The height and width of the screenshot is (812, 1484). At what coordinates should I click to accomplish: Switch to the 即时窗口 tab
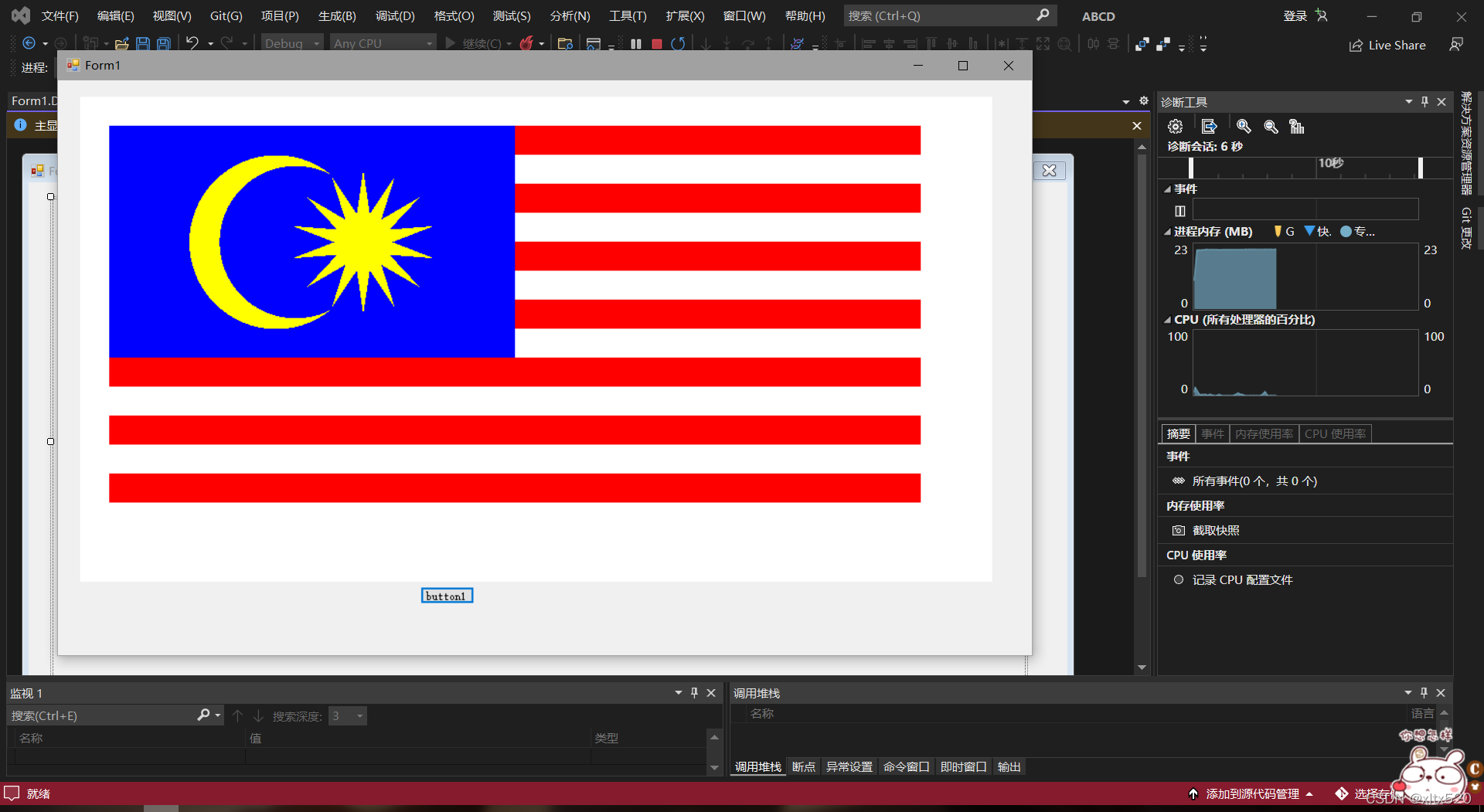point(963,767)
